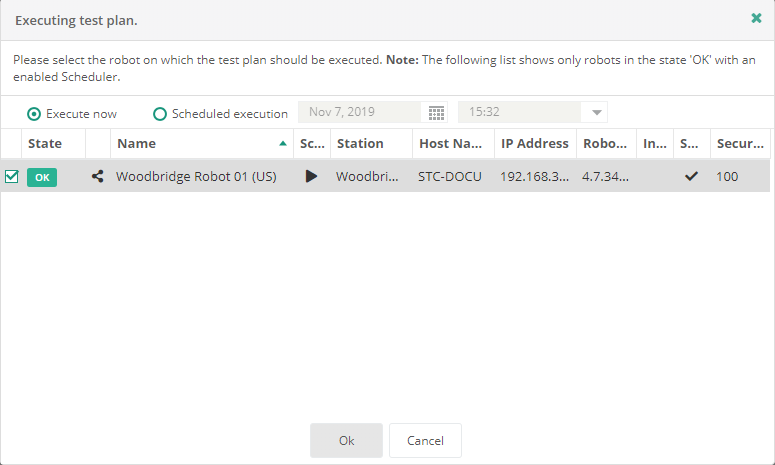
Task: Confirm with the Ok button
Action: click(346, 440)
